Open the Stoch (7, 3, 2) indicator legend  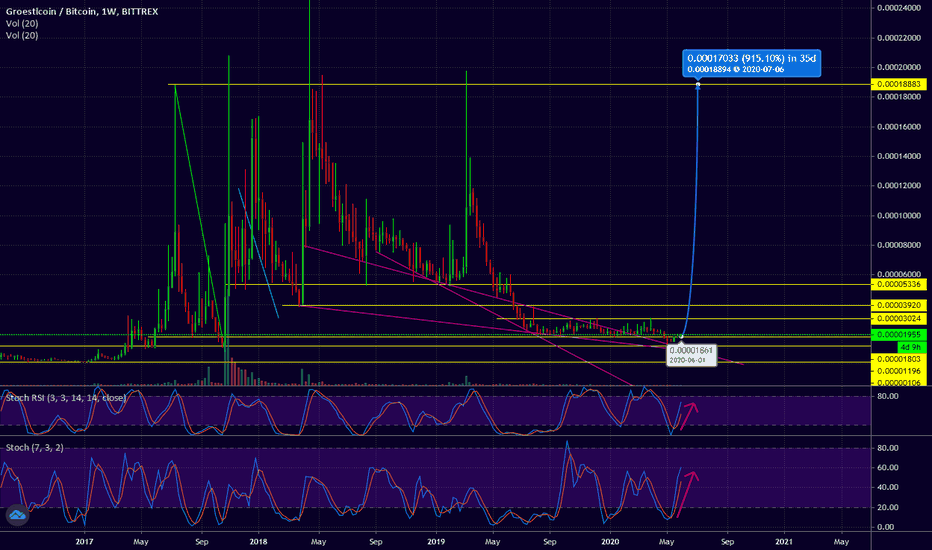click(x=34, y=448)
